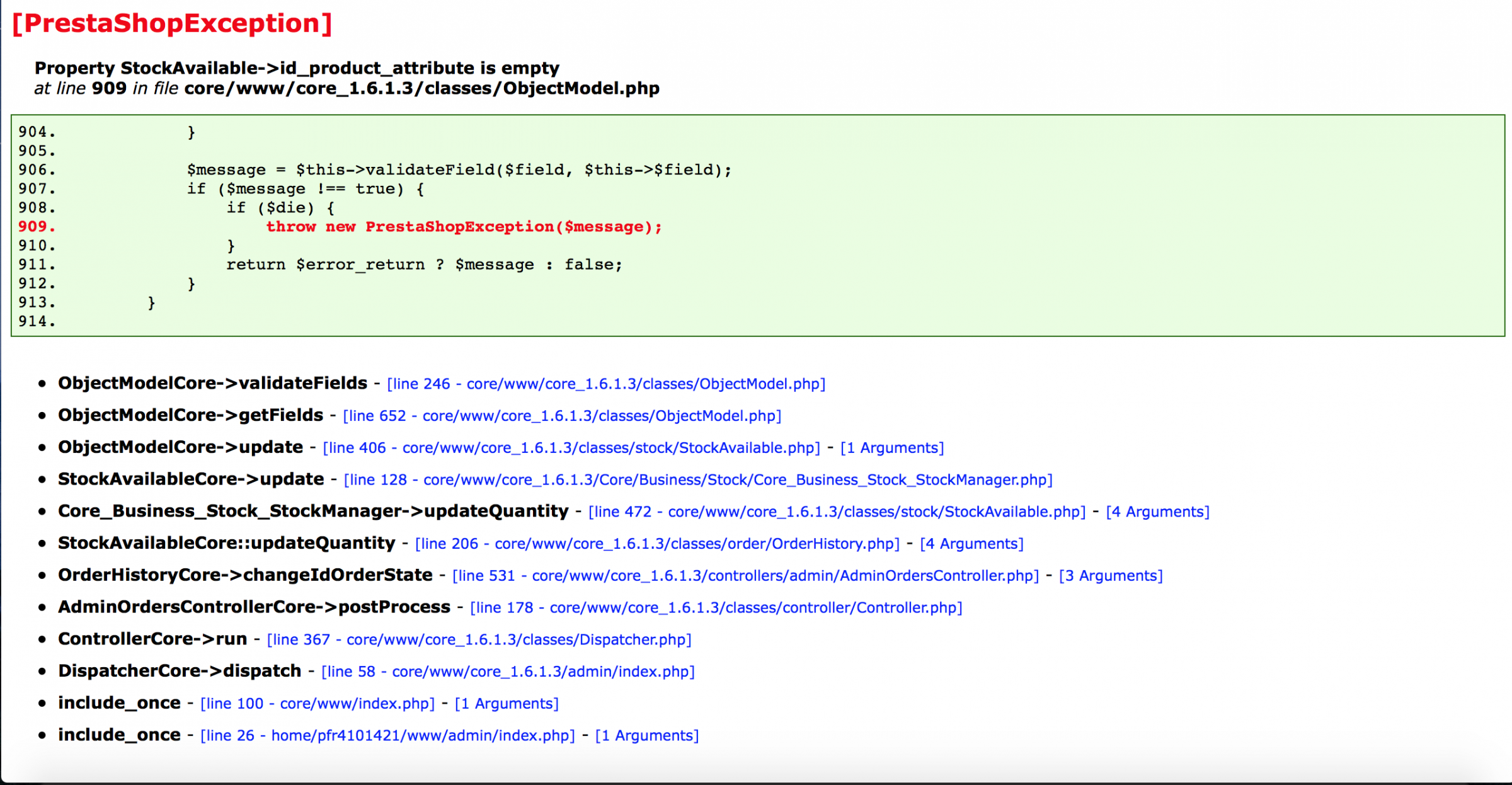1512x785 pixels.
Task: Open the 'line 178' Controller.php link
Action: tap(716, 608)
